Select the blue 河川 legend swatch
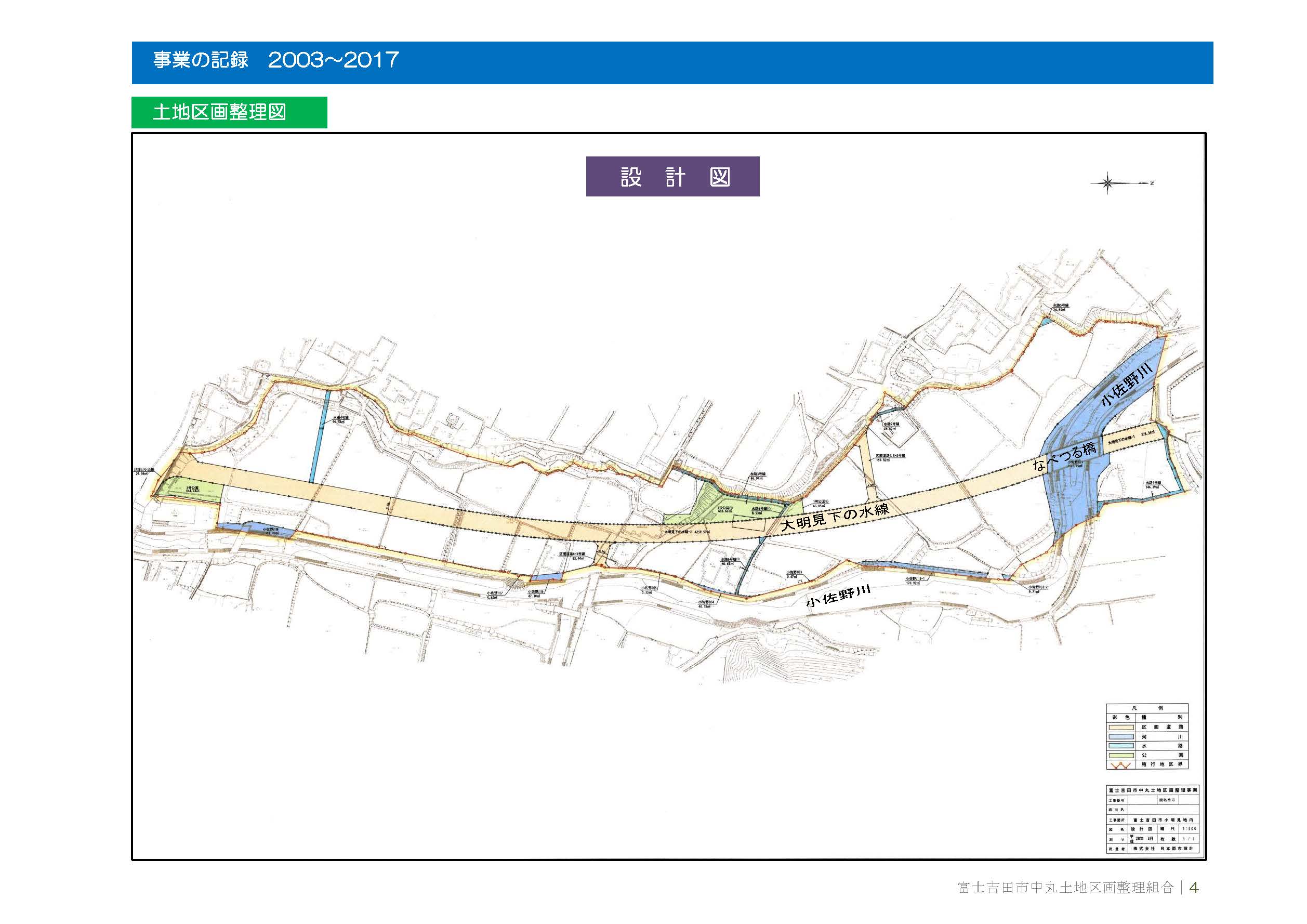The height and width of the screenshot is (924, 1307). (1121, 737)
